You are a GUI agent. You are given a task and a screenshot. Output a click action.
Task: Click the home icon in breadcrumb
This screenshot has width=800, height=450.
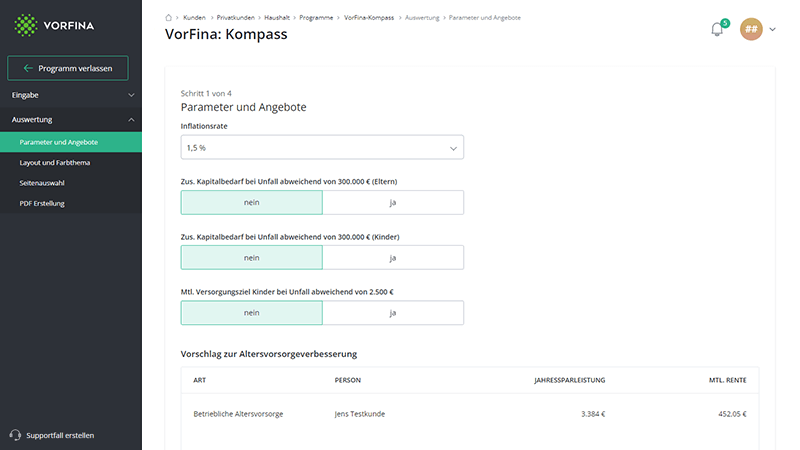(x=168, y=17)
